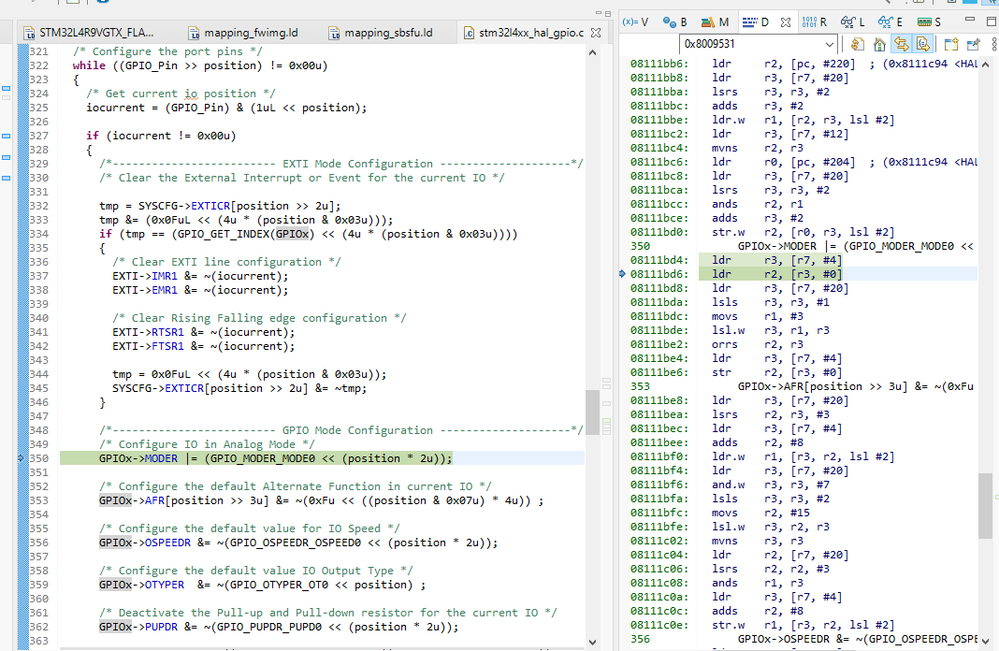999x651 pixels.
Task: Click the current instruction arrow at 08111bd6
Action: point(622,274)
